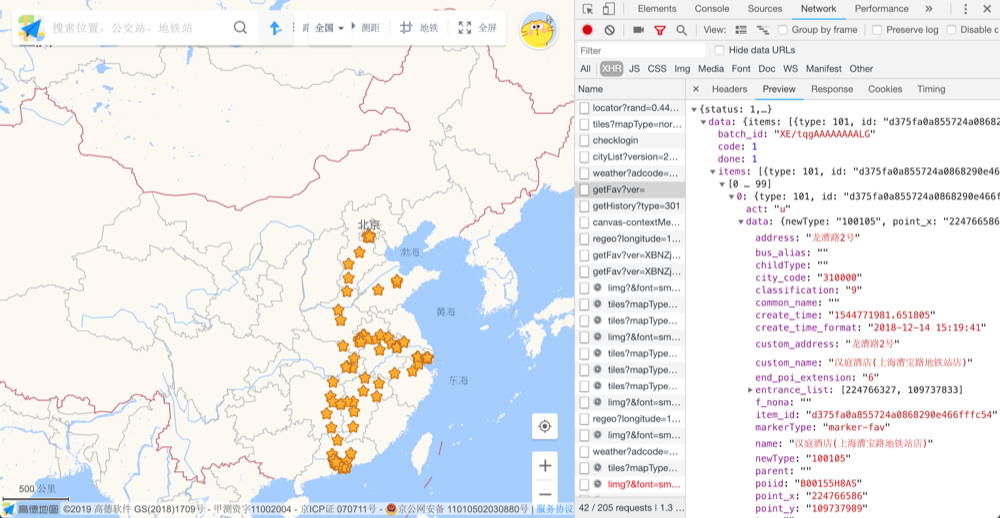Open the Timing tab of request
The height and width of the screenshot is (518, 1000).
tap(931, 89)
